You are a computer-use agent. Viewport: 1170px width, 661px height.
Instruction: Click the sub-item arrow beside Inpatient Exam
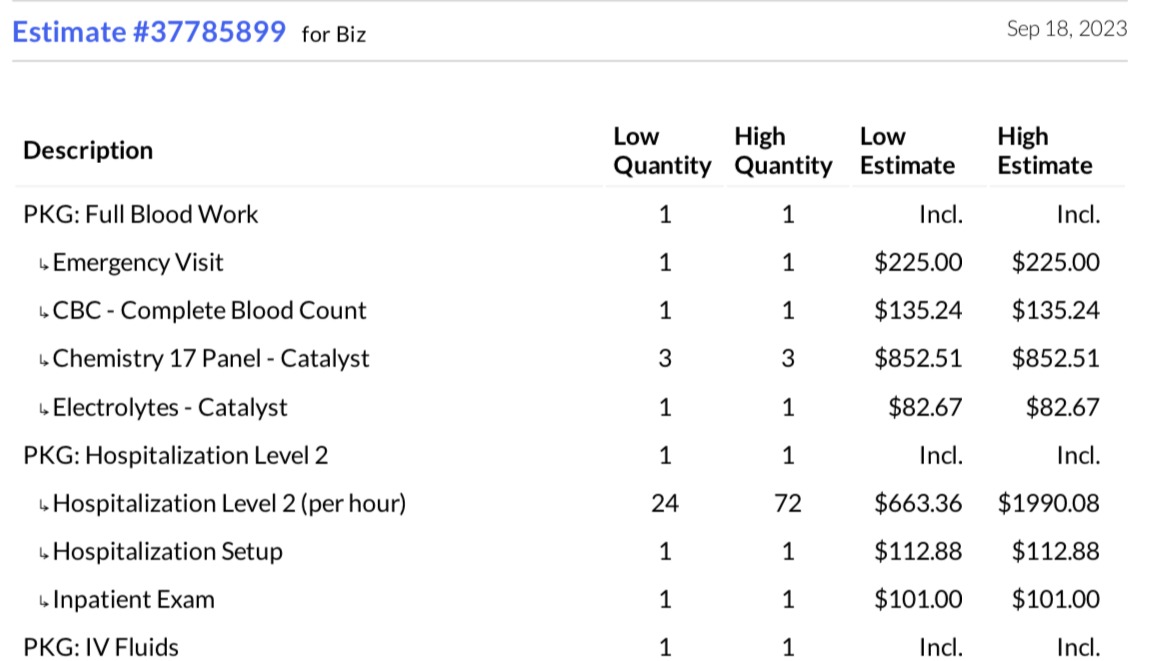click(44, 602)
